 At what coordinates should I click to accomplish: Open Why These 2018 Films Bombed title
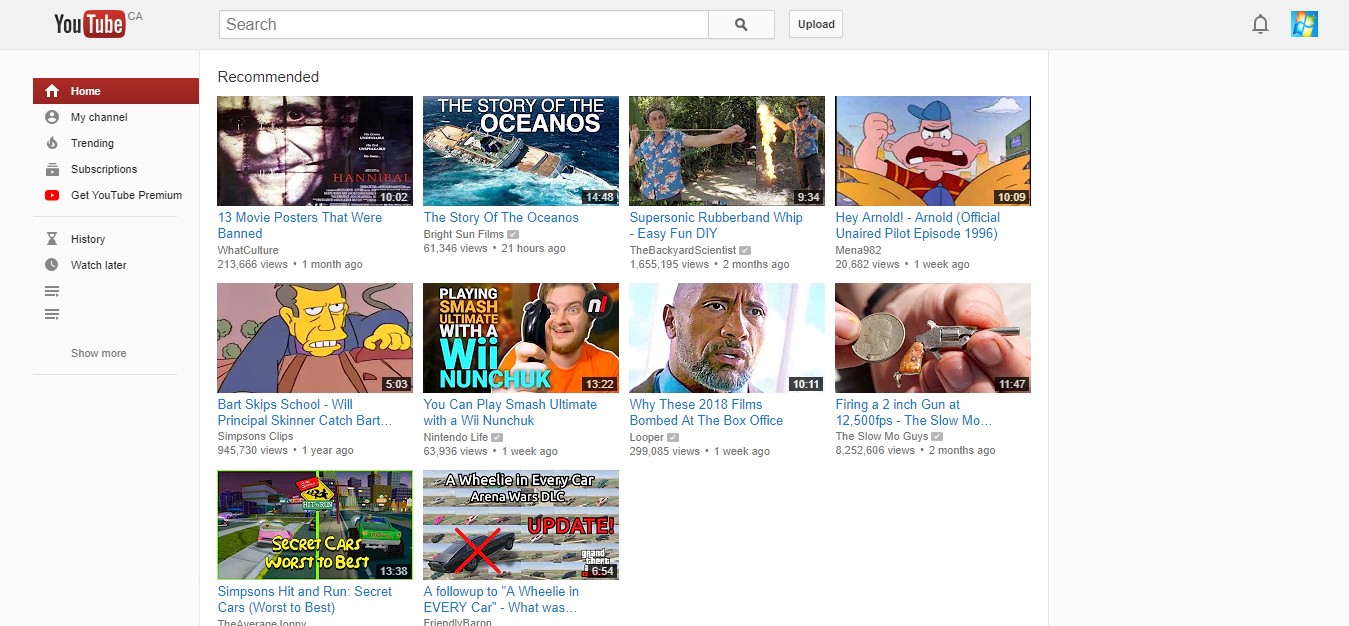(706, 412)
